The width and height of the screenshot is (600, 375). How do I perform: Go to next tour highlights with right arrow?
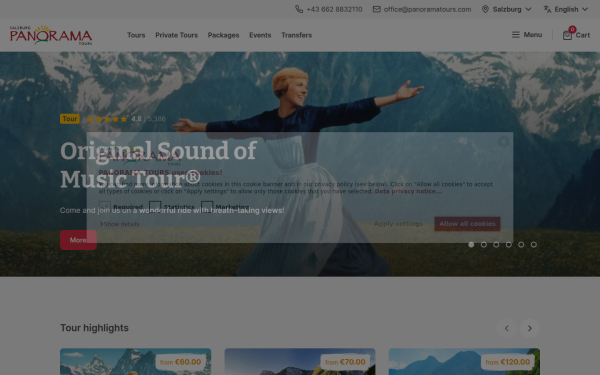530,328
